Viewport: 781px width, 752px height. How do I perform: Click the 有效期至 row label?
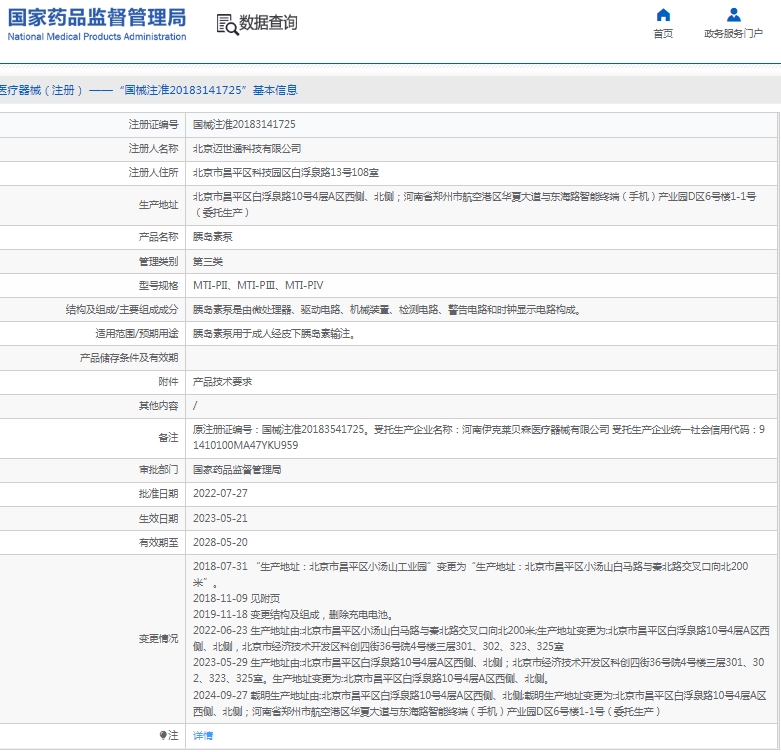click(x=158, y=542)
